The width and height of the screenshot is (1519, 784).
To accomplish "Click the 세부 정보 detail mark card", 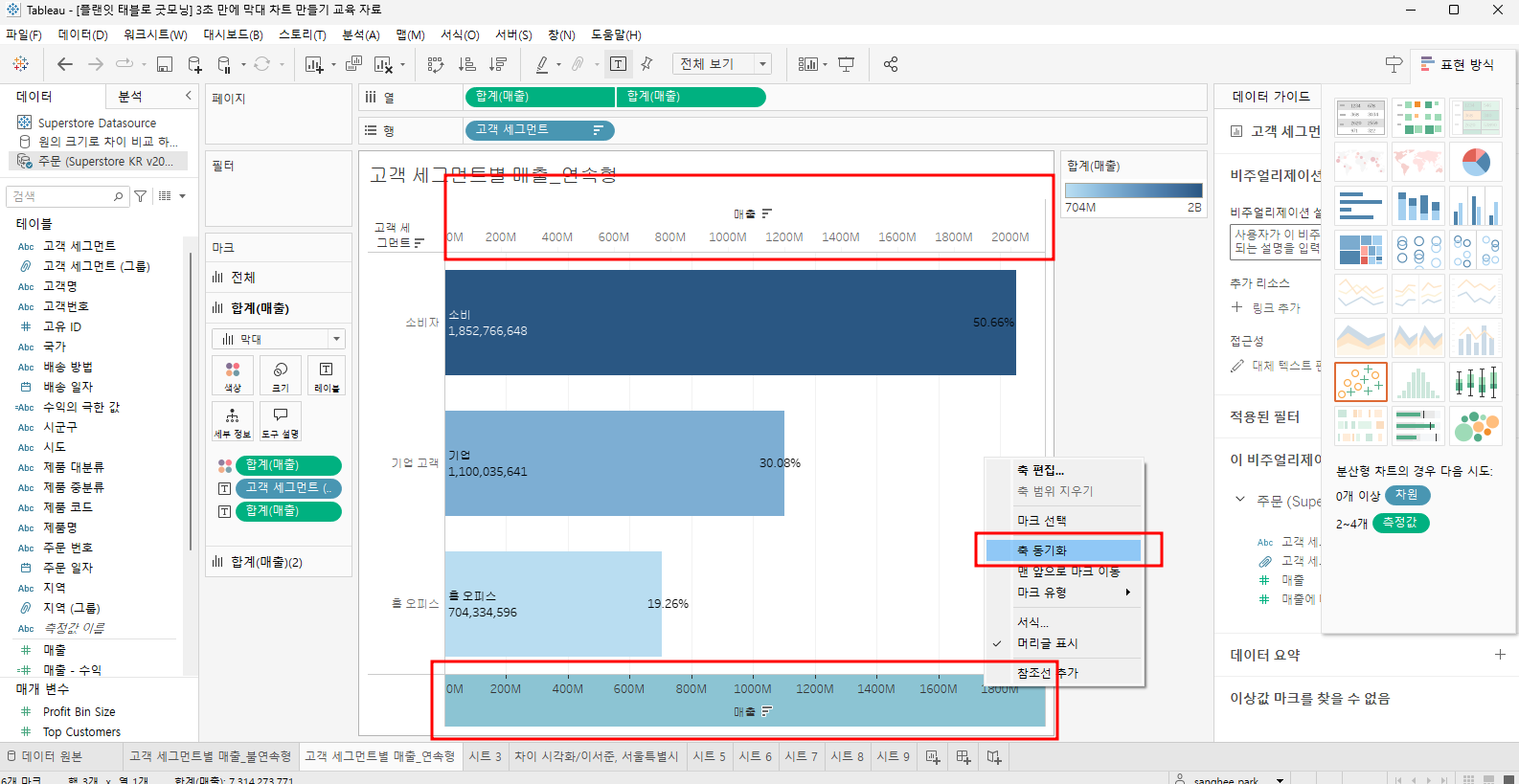I will tap(233, 421).
